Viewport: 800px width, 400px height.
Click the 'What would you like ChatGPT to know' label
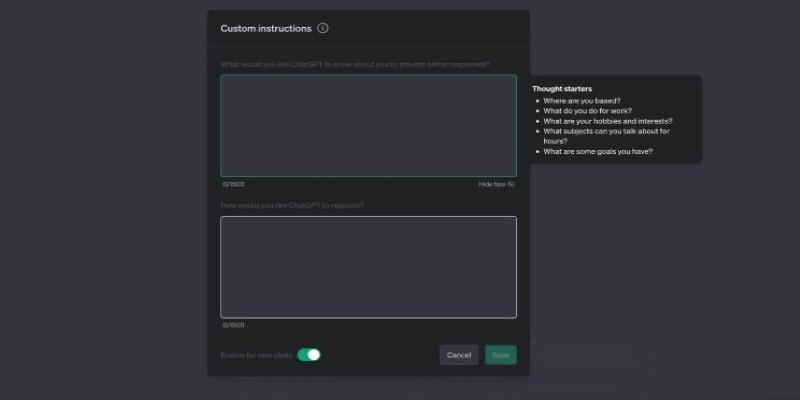[x=355, y=65]
